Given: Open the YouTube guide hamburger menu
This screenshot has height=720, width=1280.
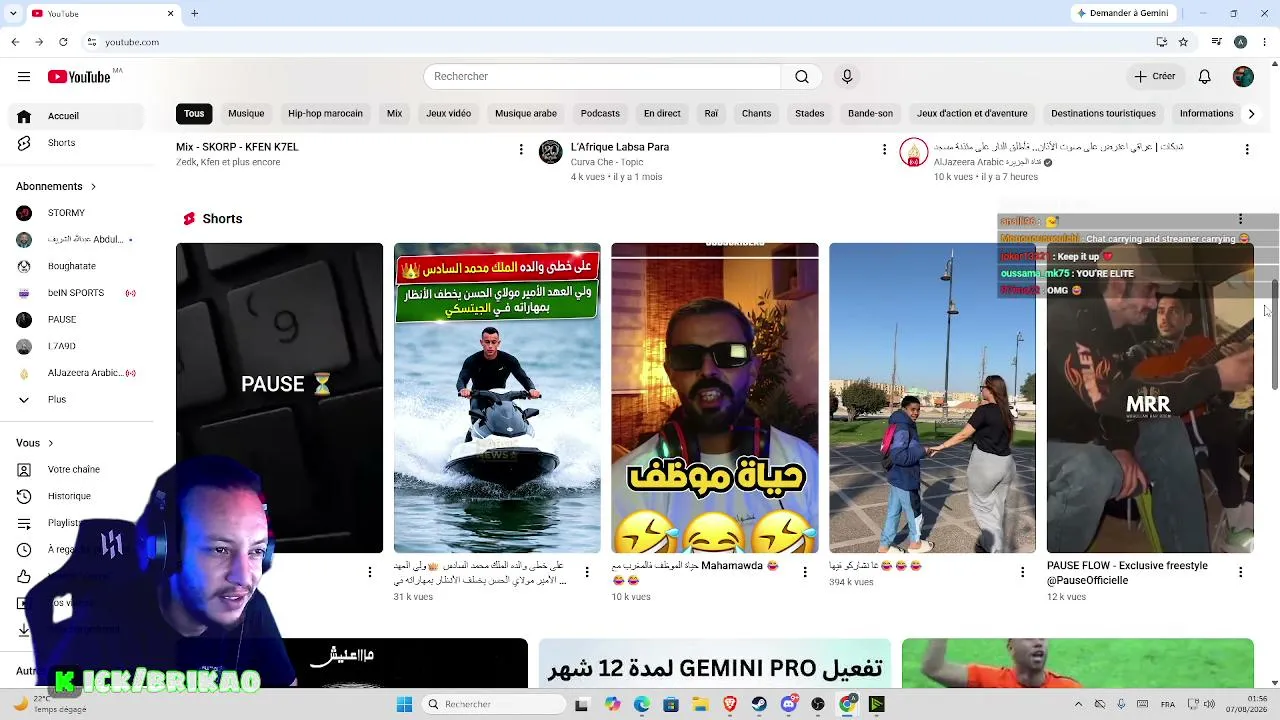Looking at the screenshot, I should [24, 77].
